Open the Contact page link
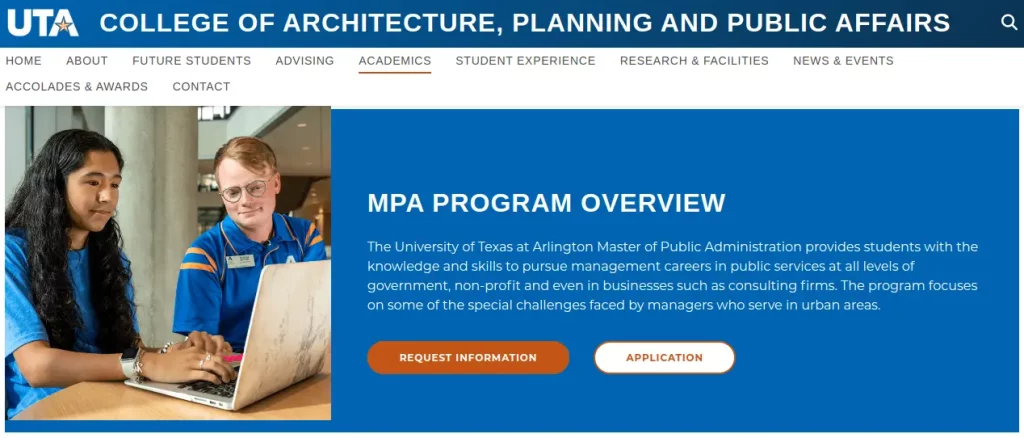This screenshot has width=1024, height=438. (201, 87)
